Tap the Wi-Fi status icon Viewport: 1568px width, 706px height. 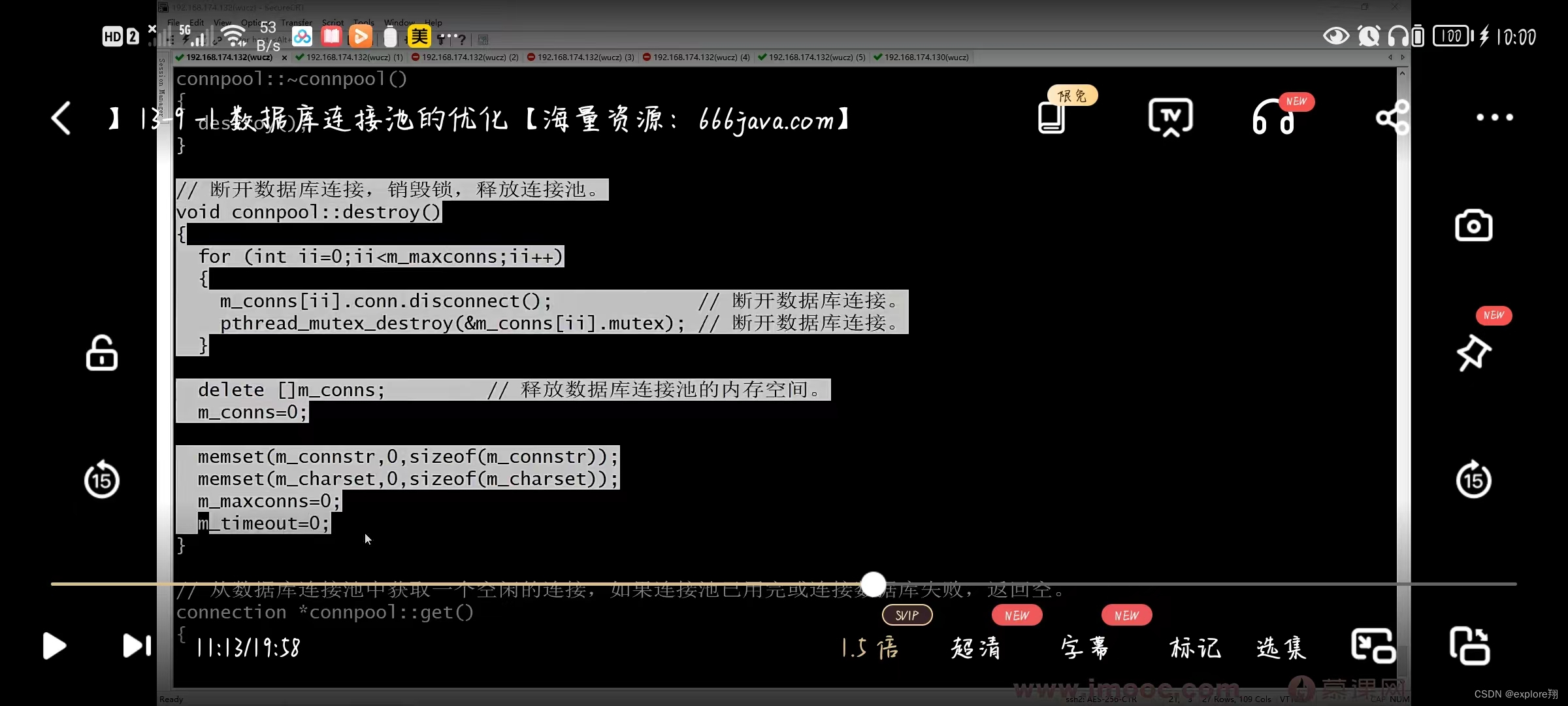click(233, 34)
